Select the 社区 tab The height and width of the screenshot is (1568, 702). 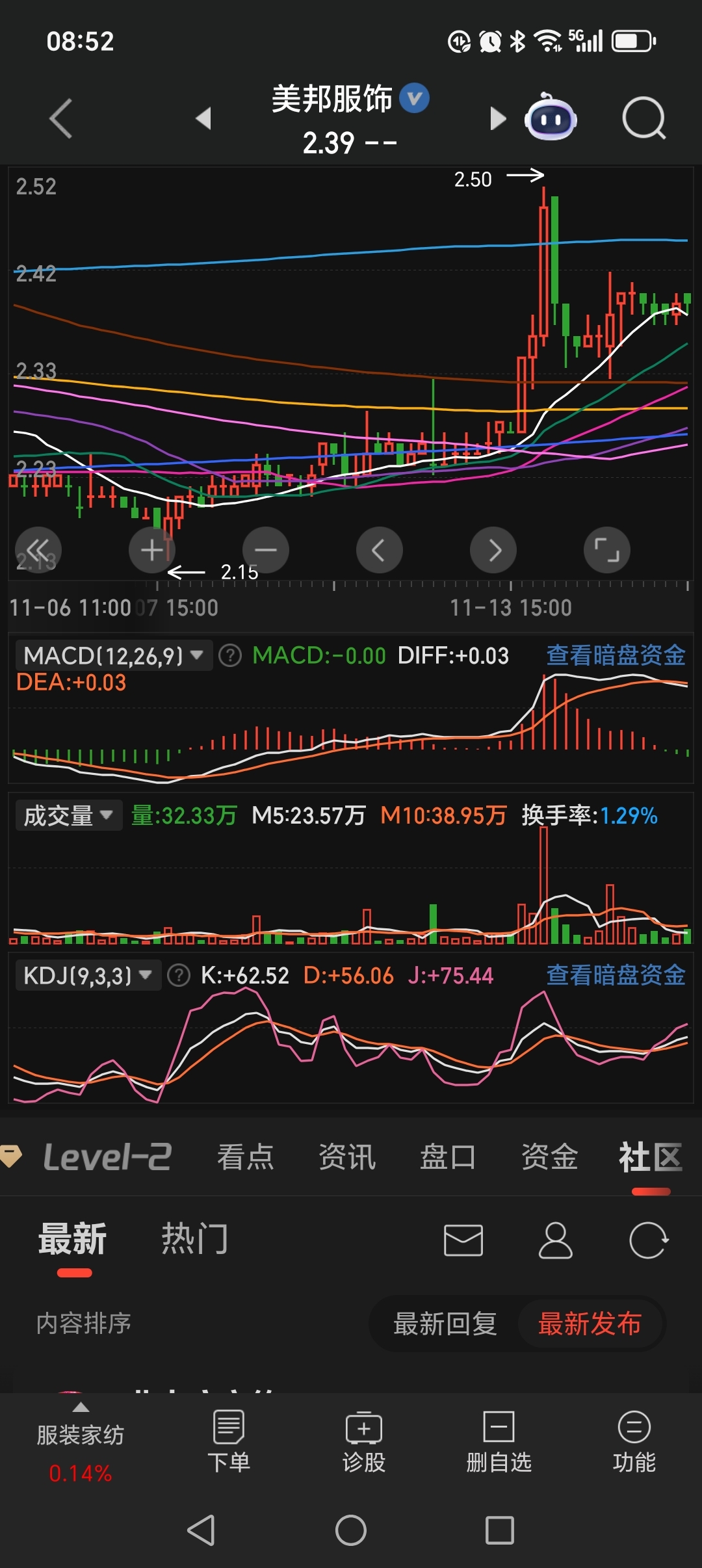651,1157
